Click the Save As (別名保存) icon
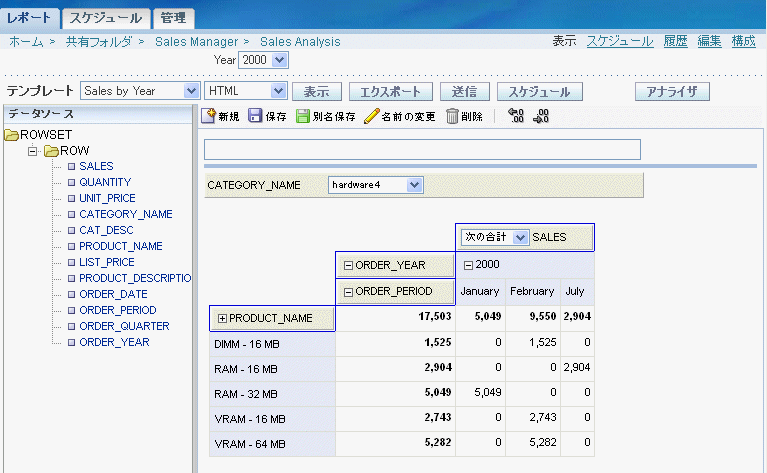Viewport: 767px width, 473px height. 303,116
